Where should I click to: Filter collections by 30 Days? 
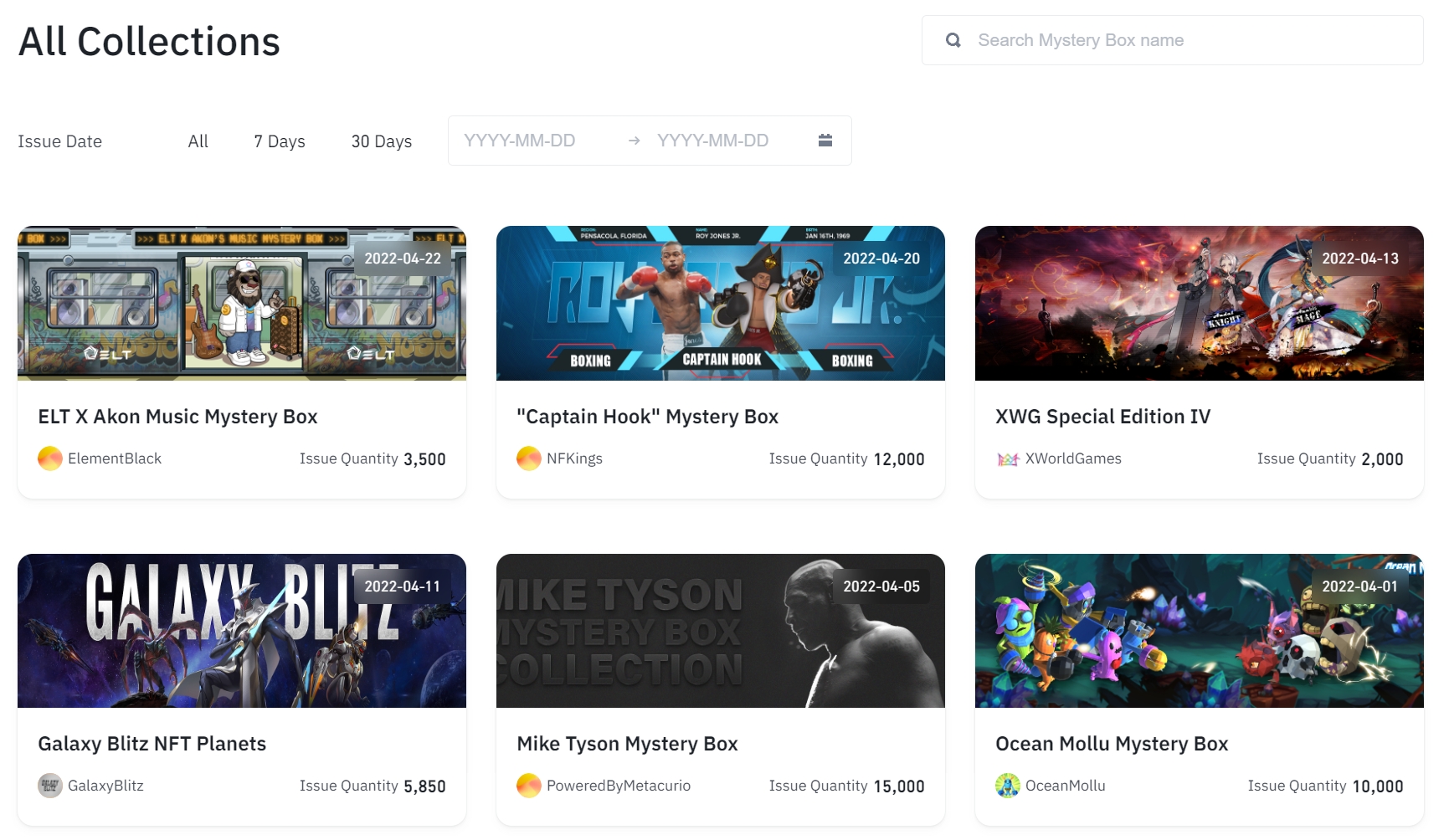coord(382,141)
